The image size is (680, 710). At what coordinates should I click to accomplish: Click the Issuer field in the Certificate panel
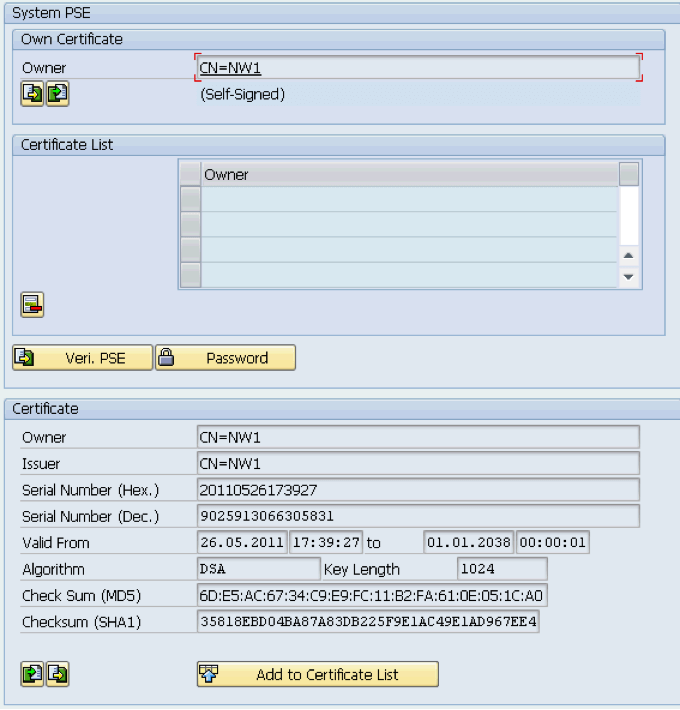(418, 464)
